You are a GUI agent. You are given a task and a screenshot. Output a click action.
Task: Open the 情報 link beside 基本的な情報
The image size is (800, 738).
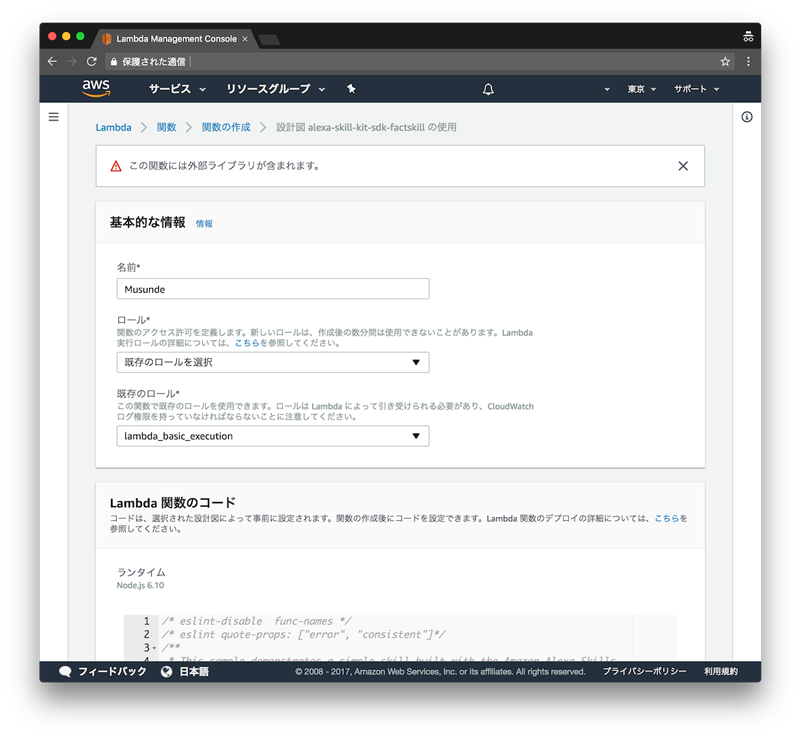(x=204, y=224)
